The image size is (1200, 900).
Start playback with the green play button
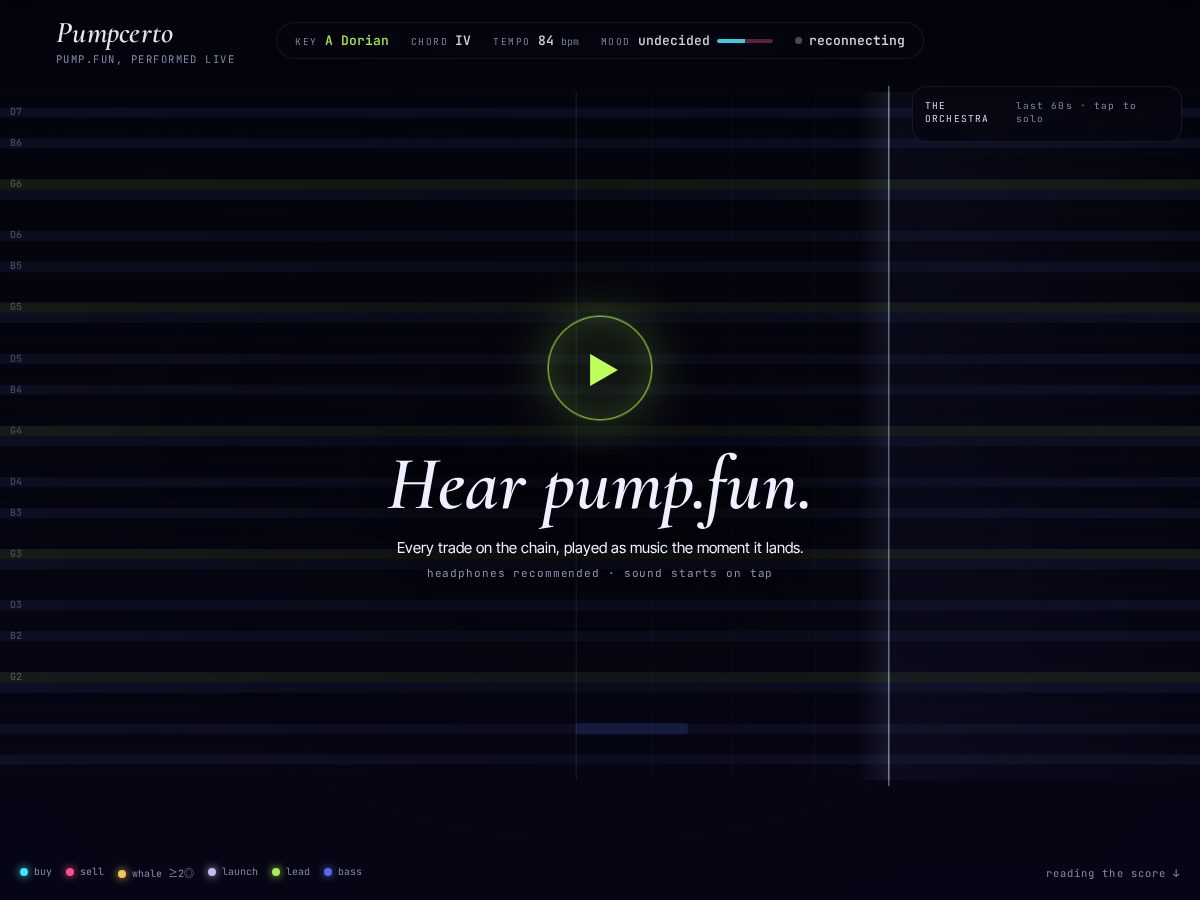[x=600, y=368]
